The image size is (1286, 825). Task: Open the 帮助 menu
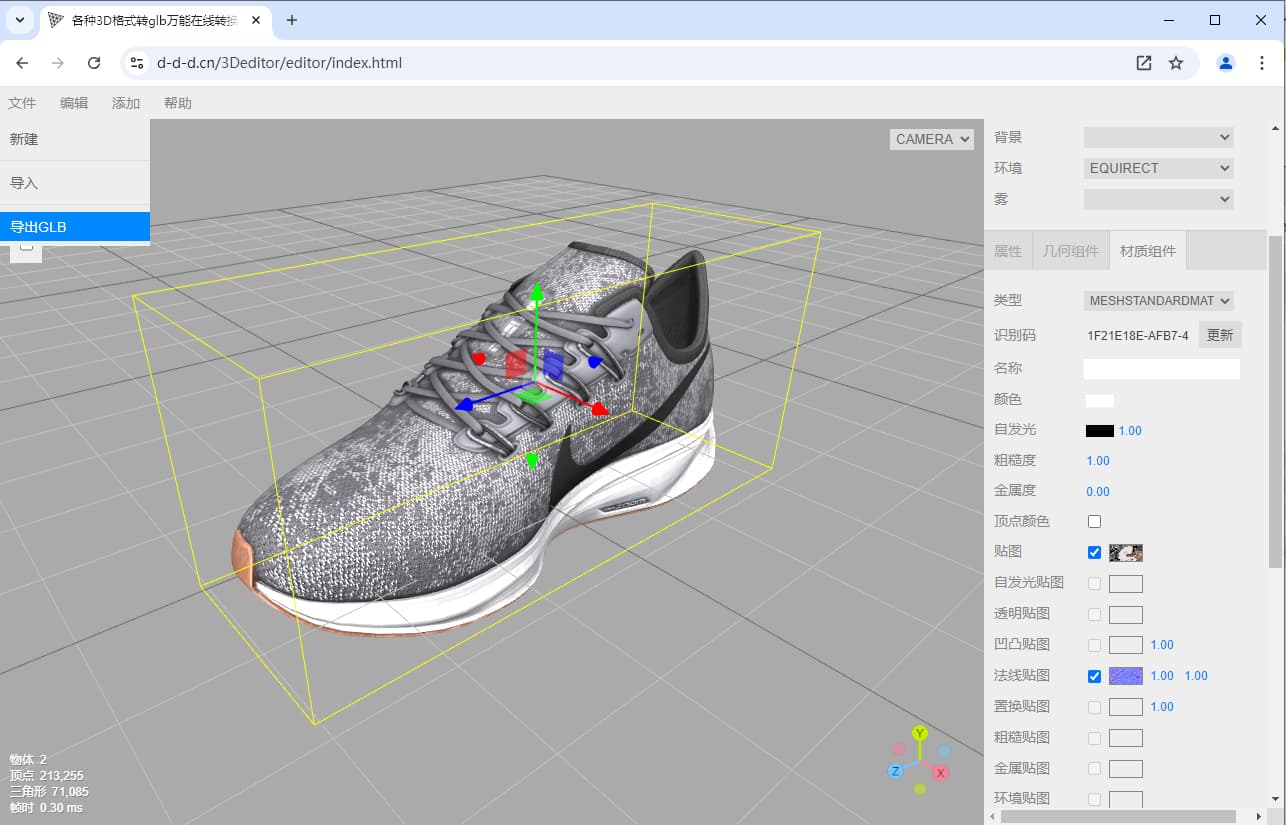pyautogui.click(x=178, y=103)
